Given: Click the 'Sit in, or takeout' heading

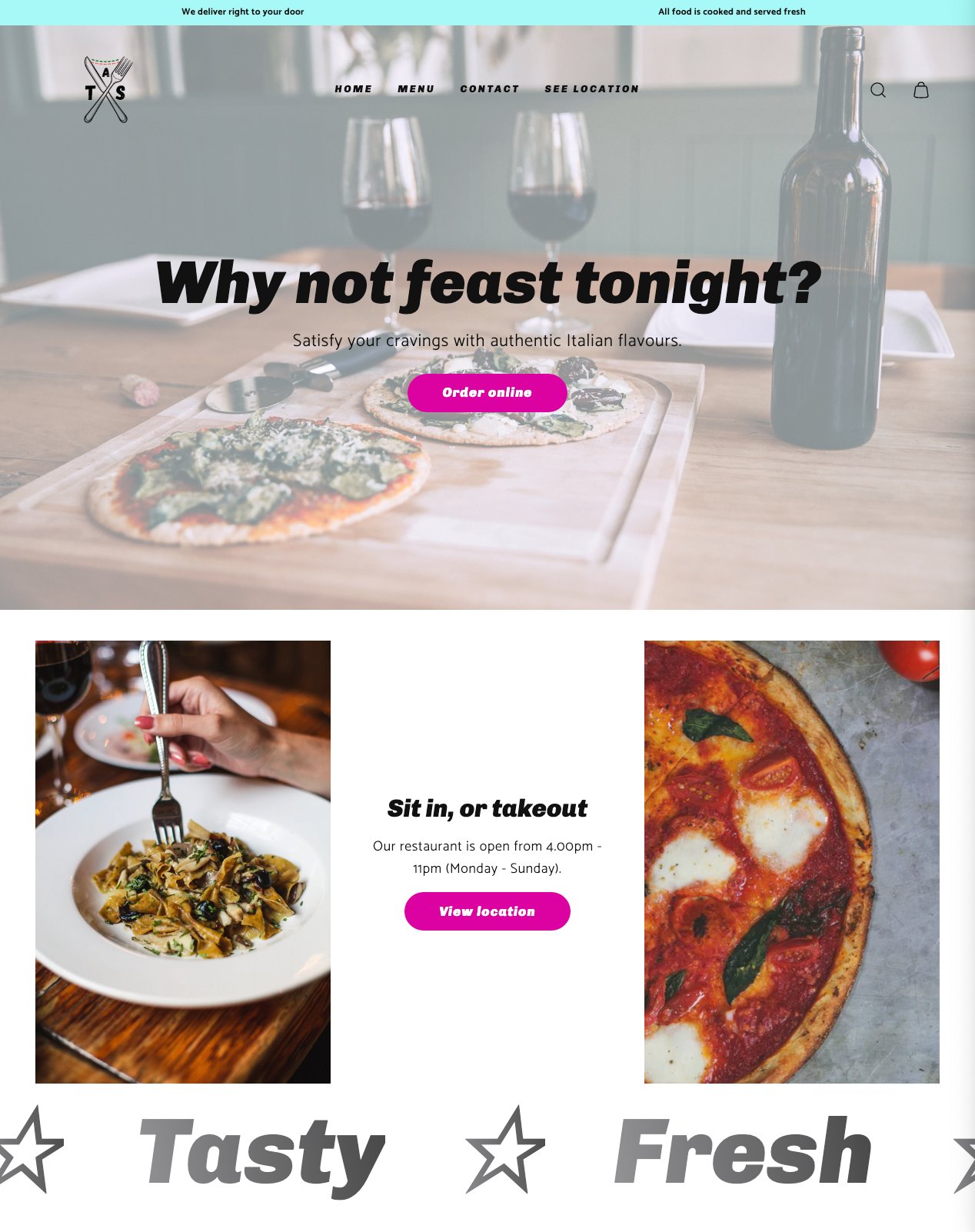Looking at the screenshot, I should tap(487, 809).
